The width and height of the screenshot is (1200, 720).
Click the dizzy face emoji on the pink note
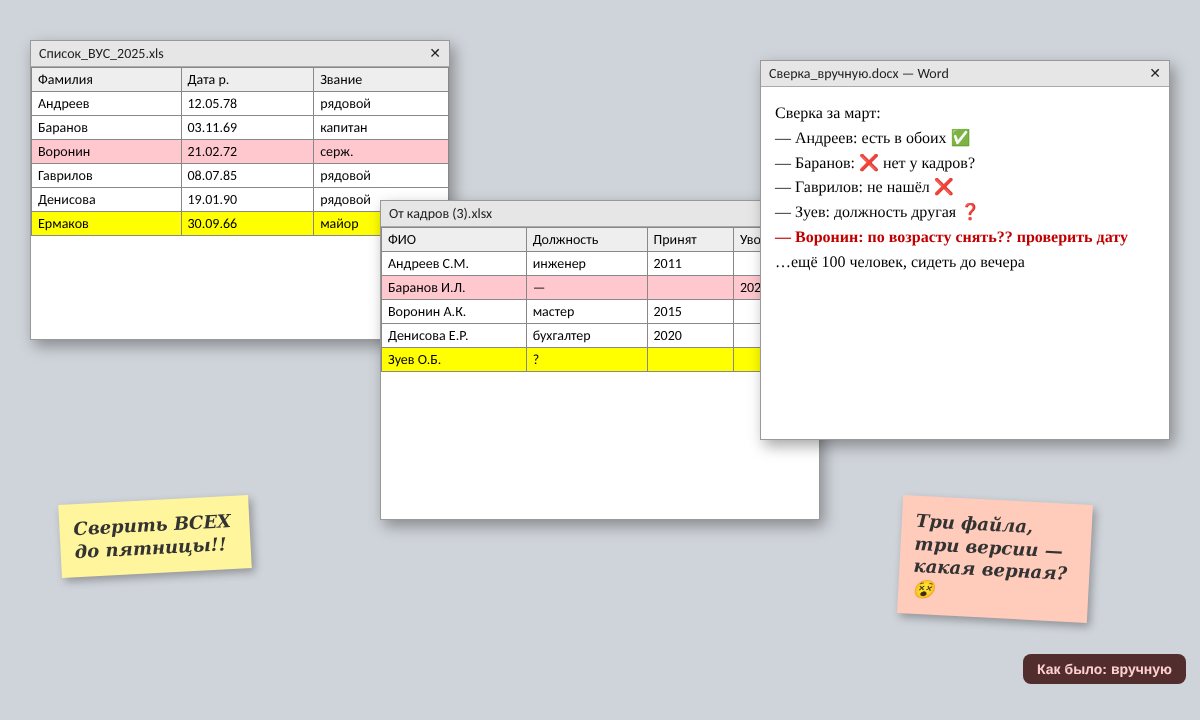925,590
